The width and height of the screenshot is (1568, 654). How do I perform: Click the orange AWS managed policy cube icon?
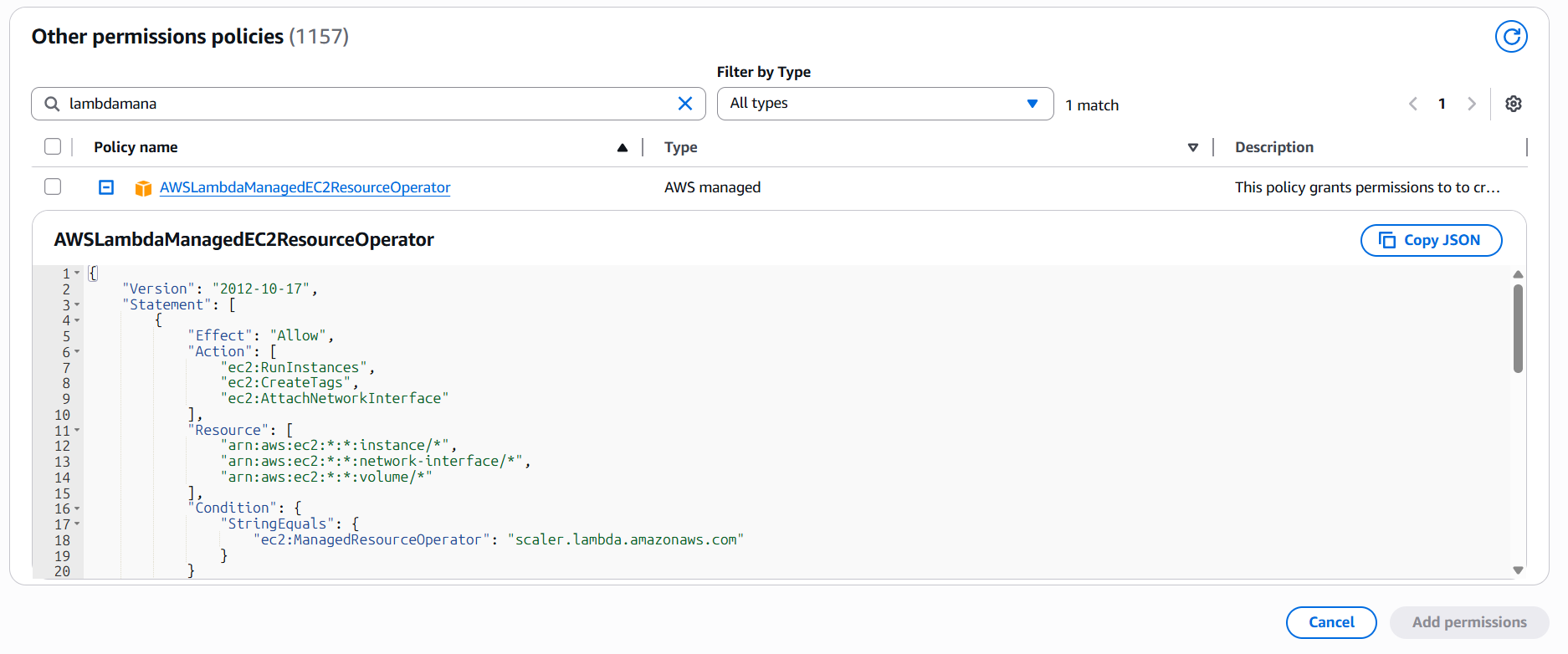coord(143,188)
